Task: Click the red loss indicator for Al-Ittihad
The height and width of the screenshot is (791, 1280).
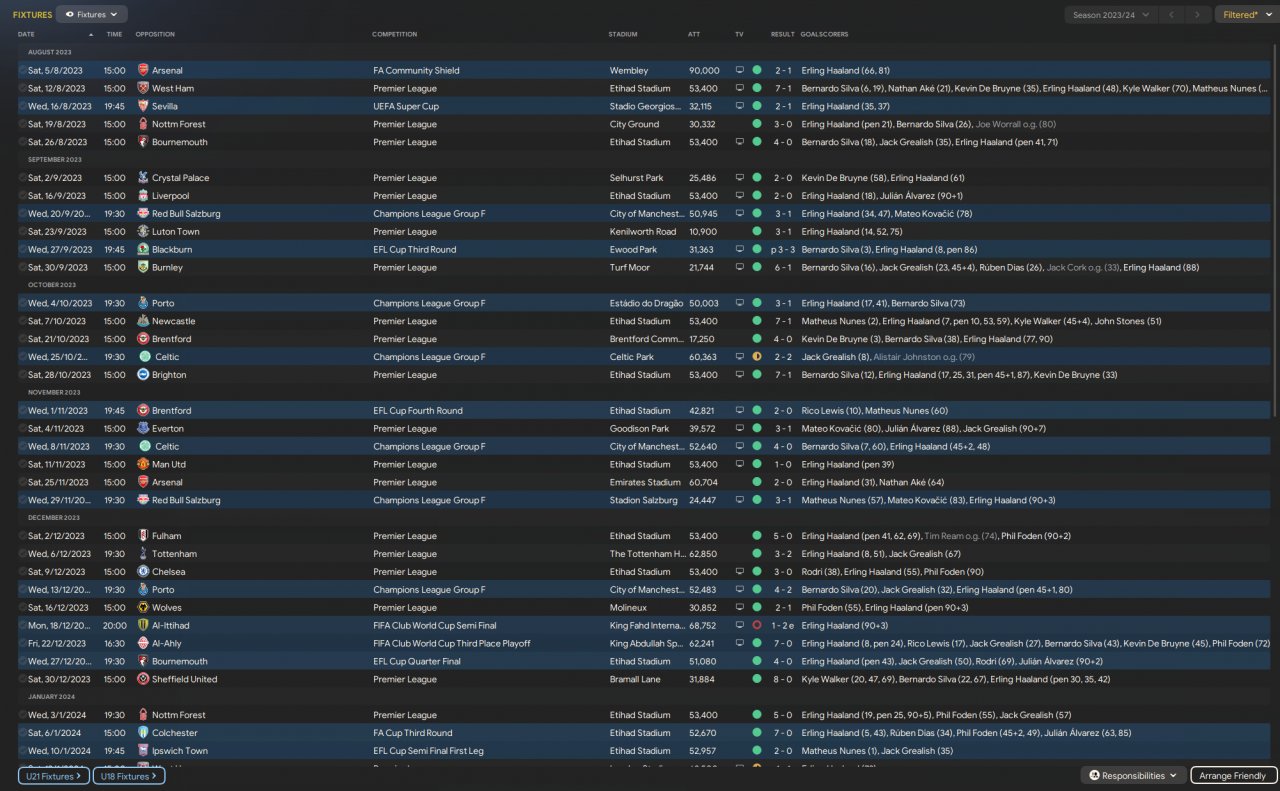Action: pos(757,626)
